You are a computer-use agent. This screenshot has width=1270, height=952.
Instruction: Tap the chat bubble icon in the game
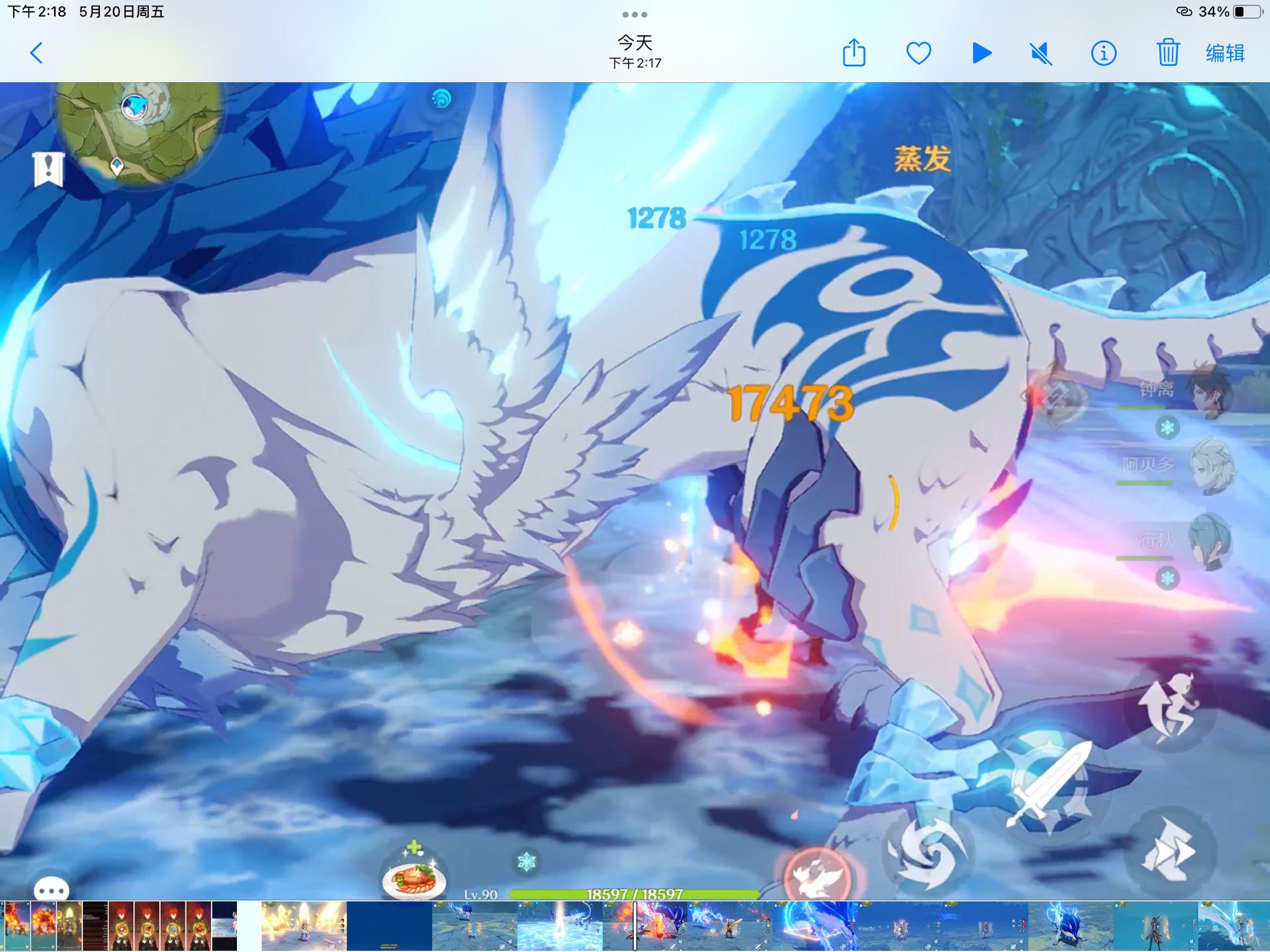click(51, 889)
